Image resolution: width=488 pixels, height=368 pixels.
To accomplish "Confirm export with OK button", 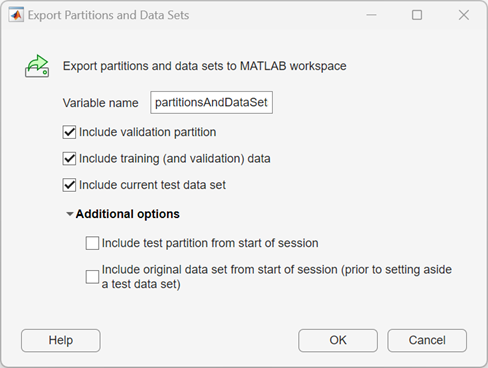I will 338,340.
